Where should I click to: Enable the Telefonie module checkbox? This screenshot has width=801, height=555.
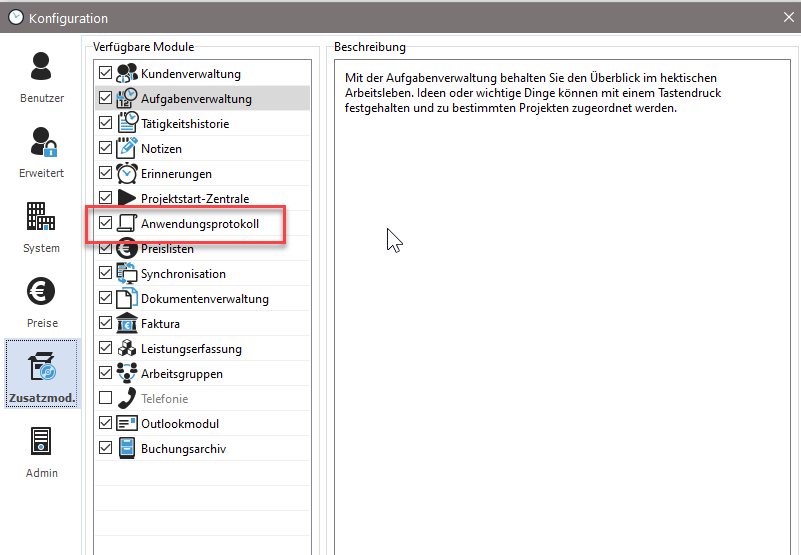105,398
